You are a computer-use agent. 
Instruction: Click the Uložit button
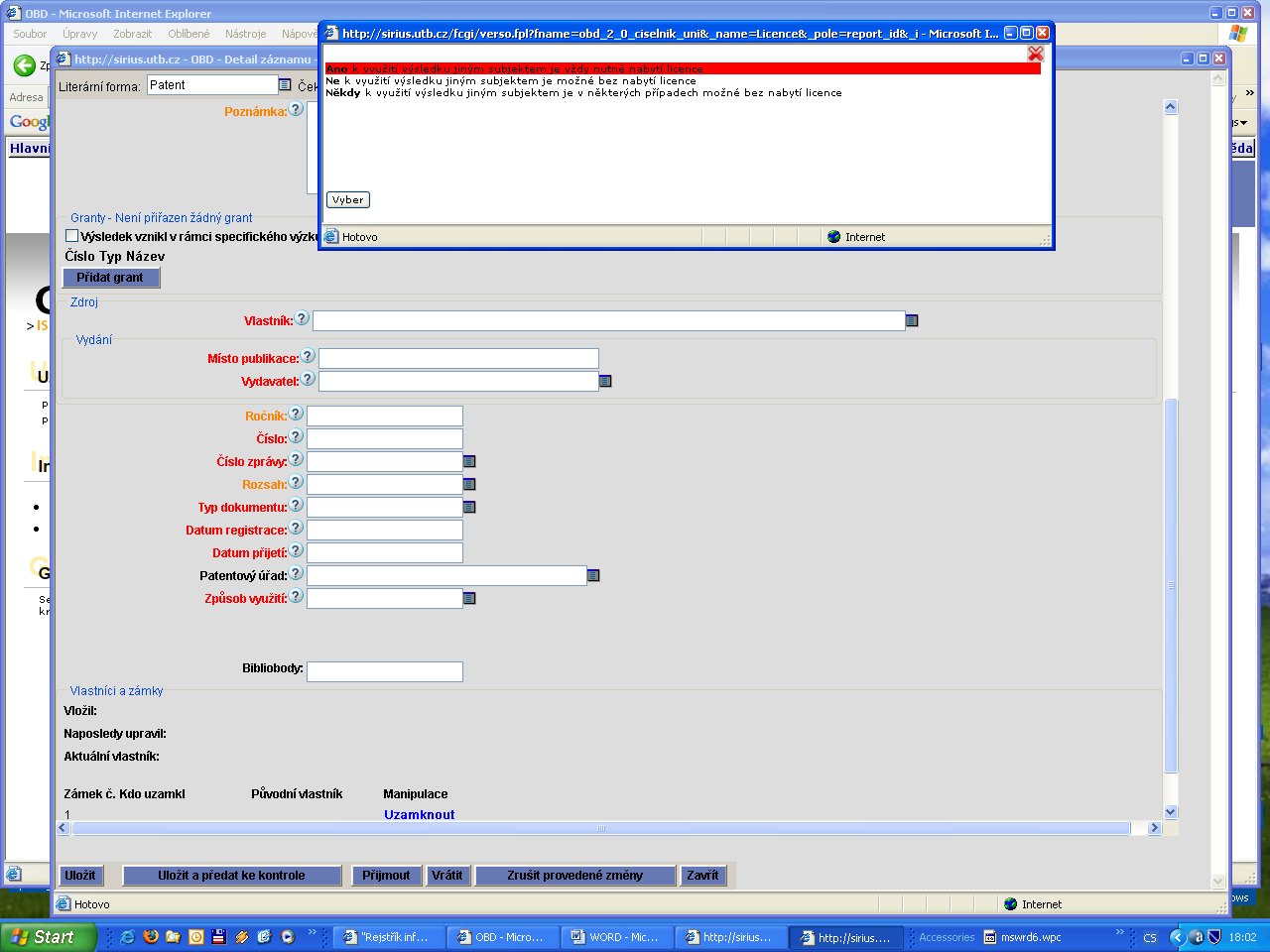pyautogui.click(x=79, y=876)
